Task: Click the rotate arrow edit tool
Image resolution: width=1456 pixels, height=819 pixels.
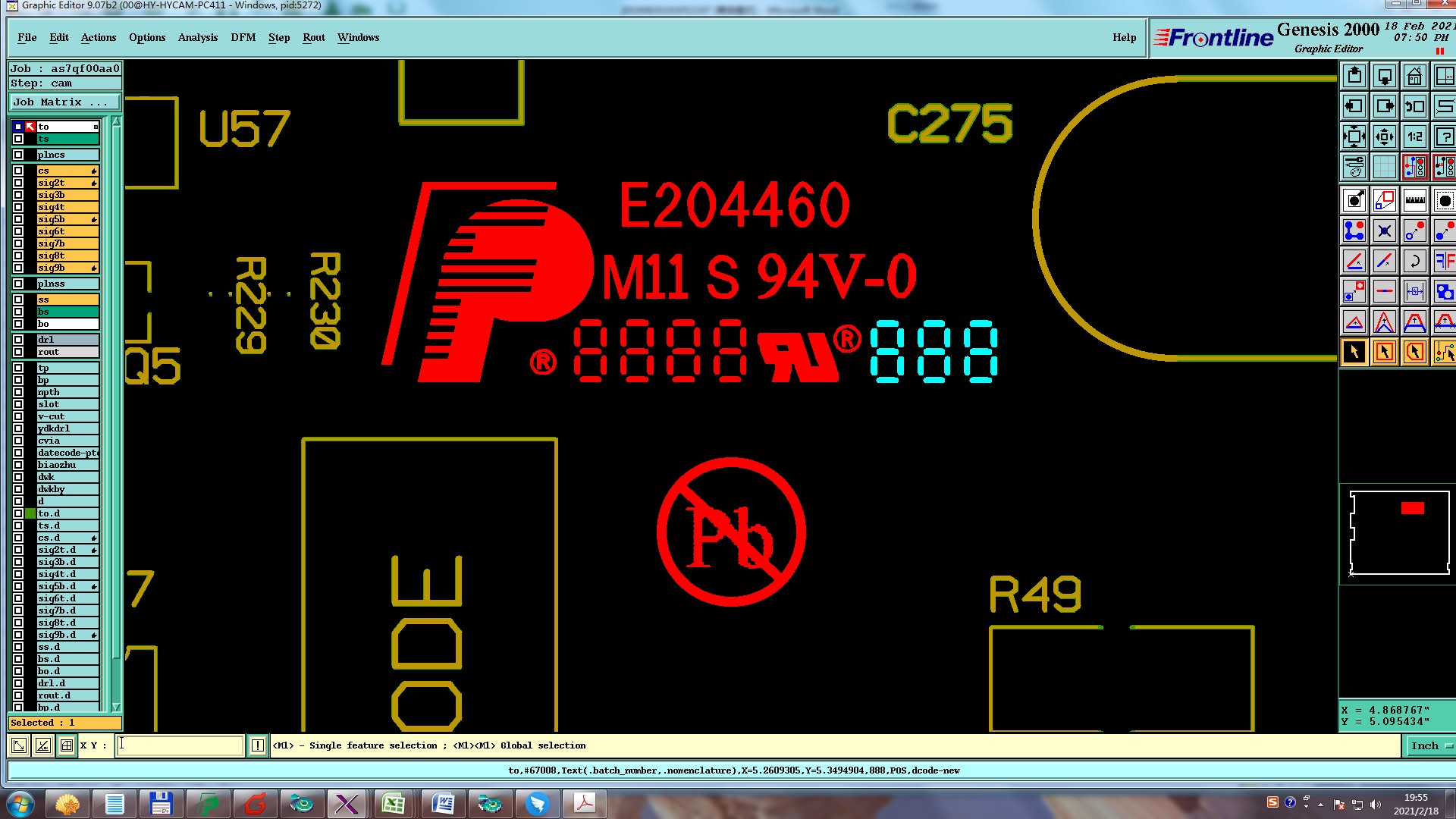Action: pos(1414,262)
